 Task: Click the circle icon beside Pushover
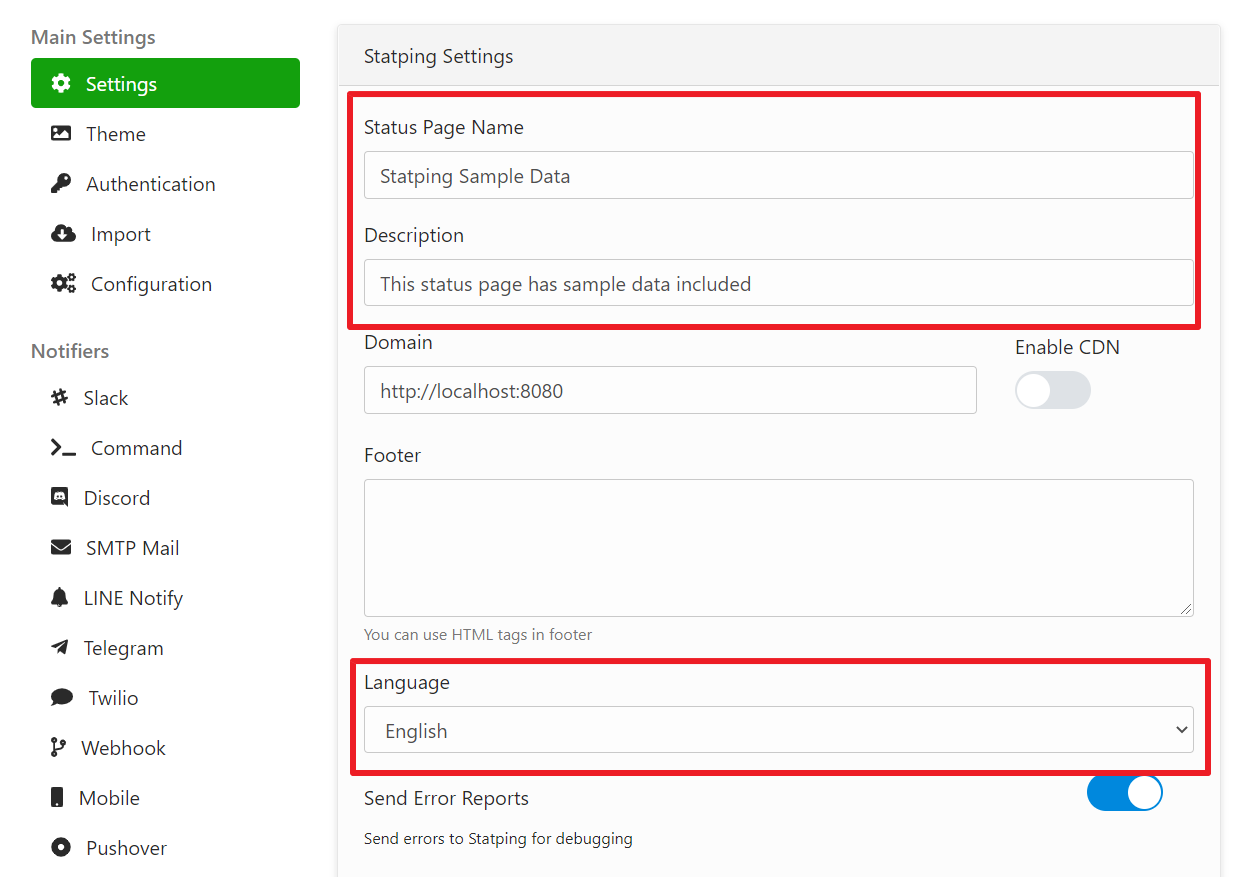click(61, 847)
